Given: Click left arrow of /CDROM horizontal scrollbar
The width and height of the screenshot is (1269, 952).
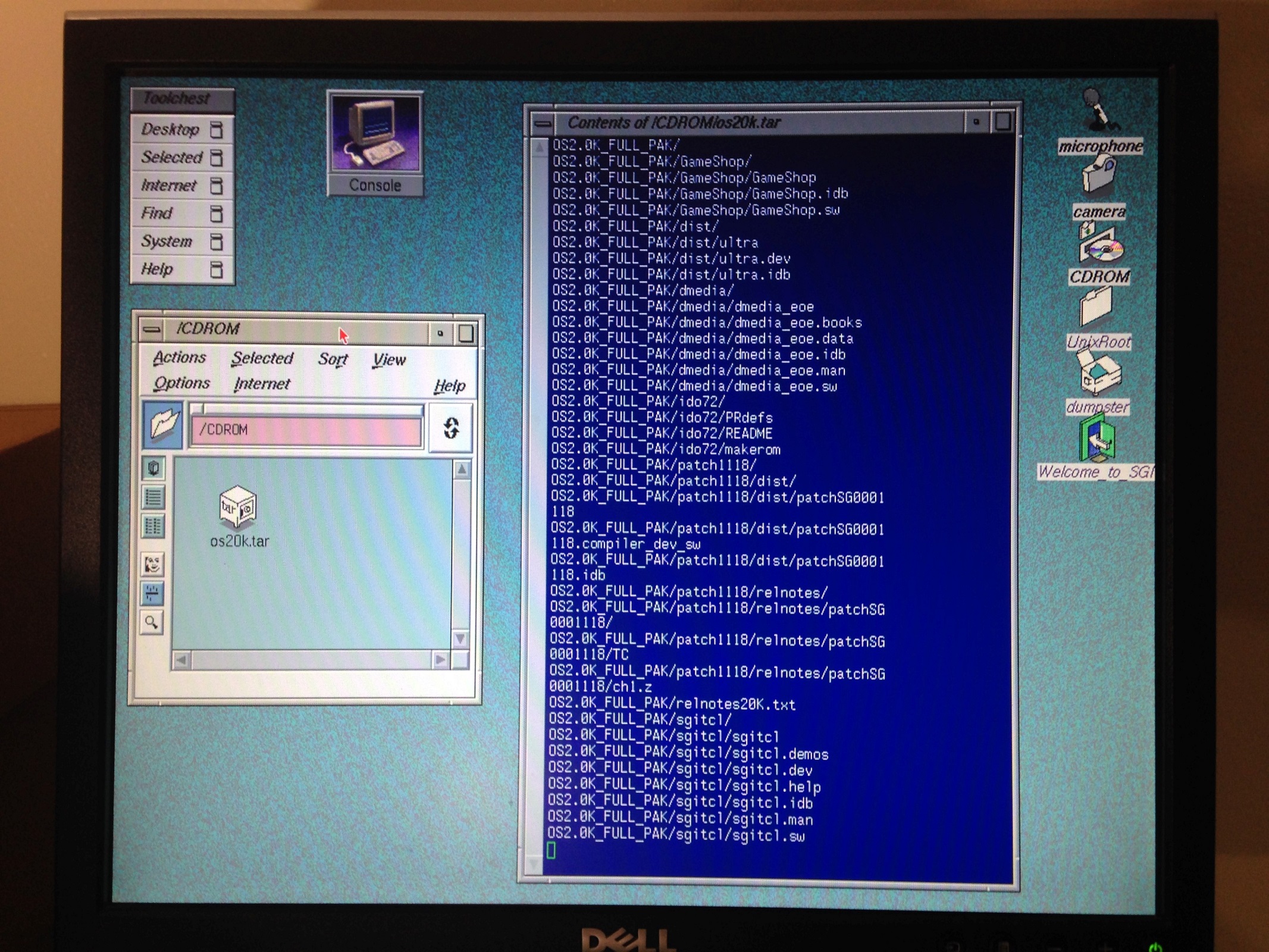Looking at the screenshot, I should [x=181, y=659].
